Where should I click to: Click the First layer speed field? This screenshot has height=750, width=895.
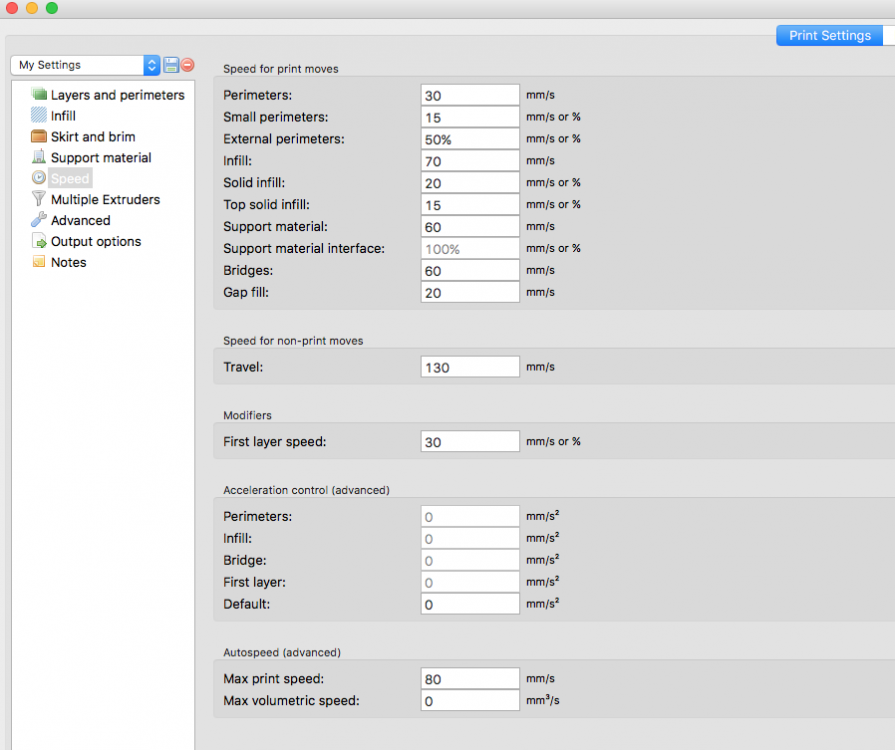(x=470, y=442)
